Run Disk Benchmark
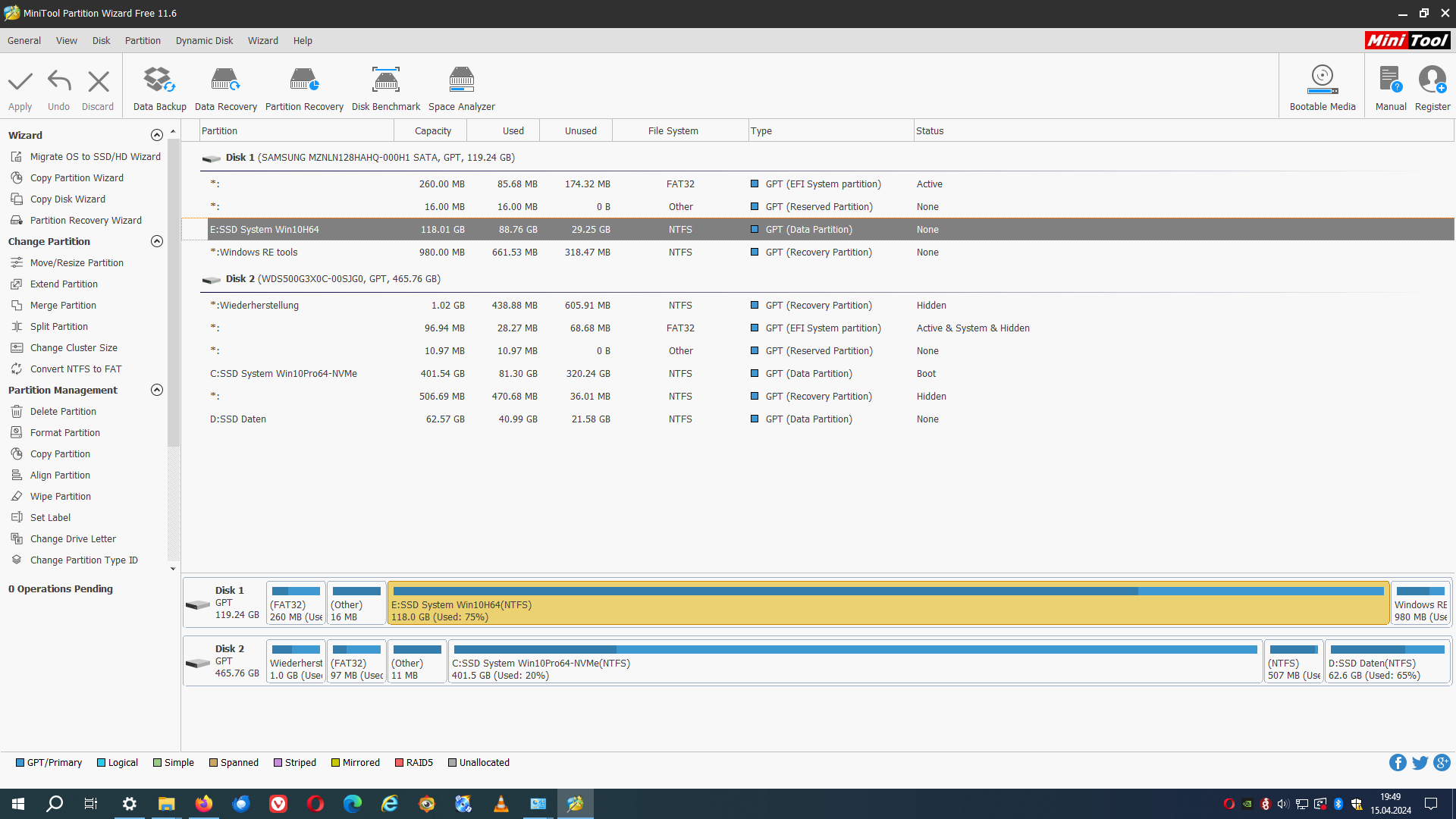Image resolution: width=1456 pixels, height=819 pixels. pyautogui.click(x=385, y=86)
